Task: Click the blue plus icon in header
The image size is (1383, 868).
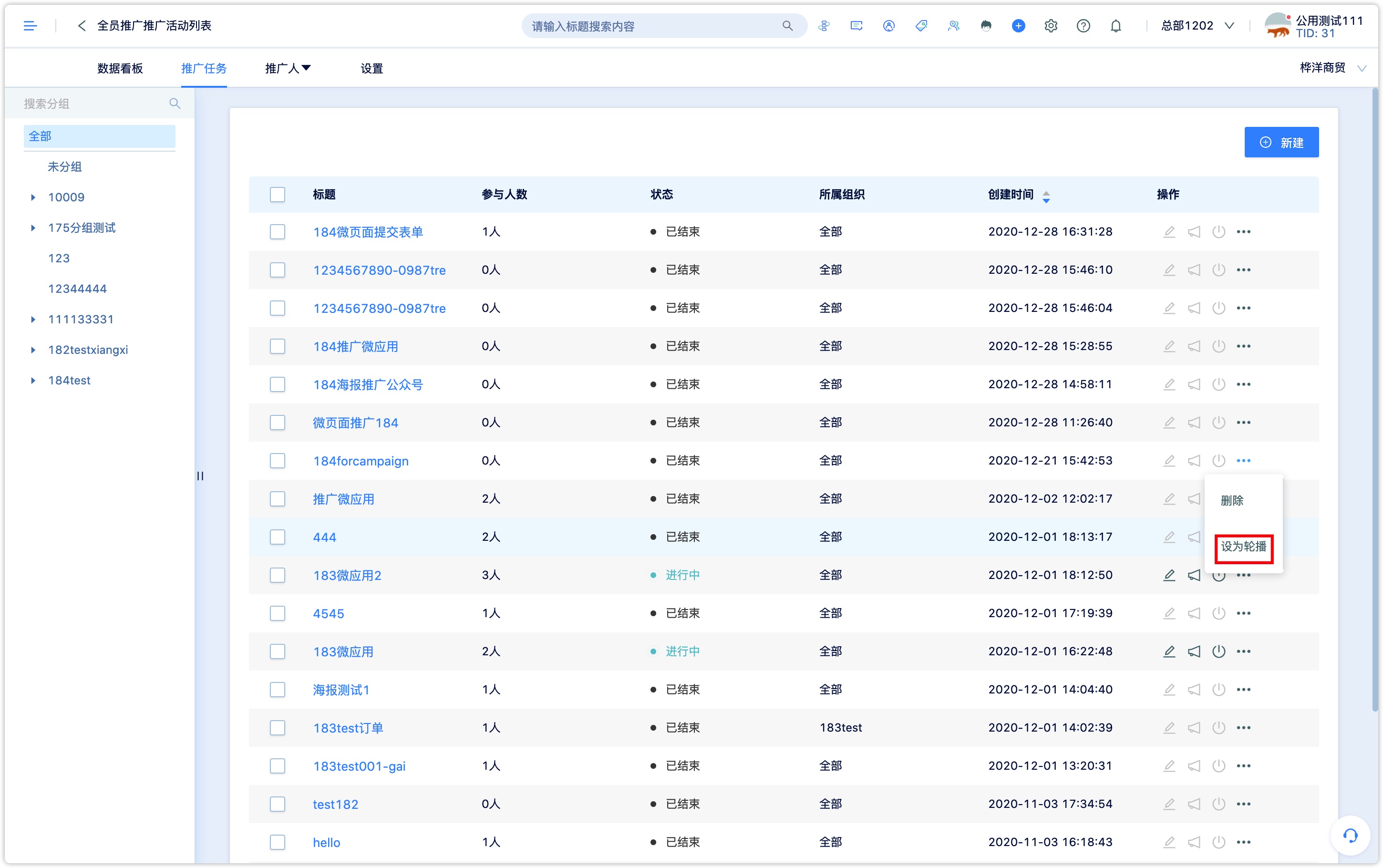Action: coord(1019,26)
